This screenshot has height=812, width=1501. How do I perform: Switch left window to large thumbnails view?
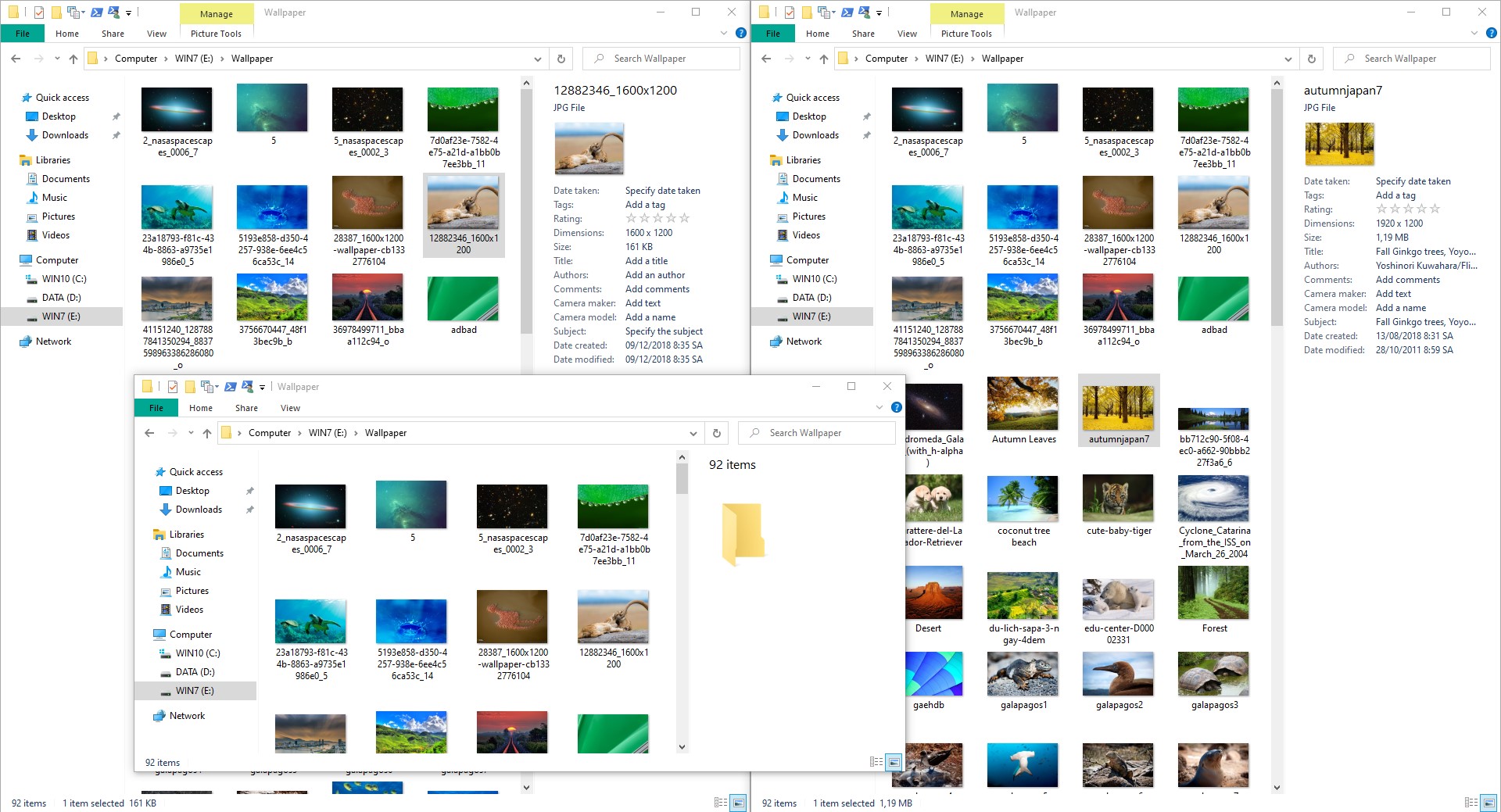738,803
